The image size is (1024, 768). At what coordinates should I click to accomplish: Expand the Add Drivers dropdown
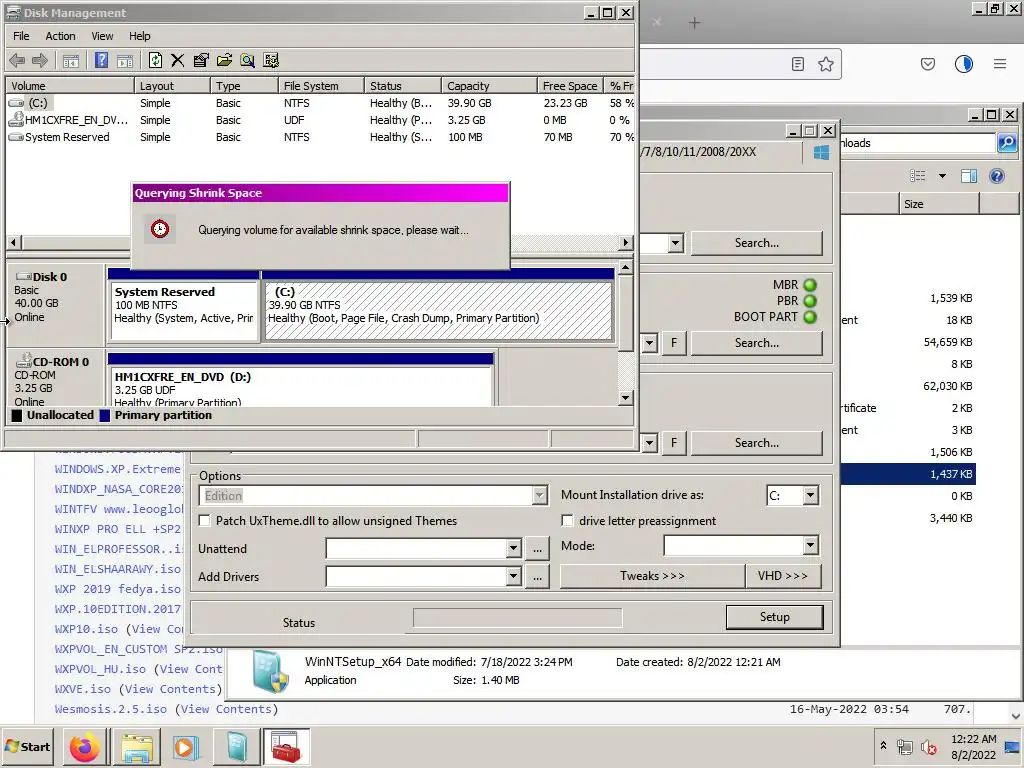coord(513,577)
